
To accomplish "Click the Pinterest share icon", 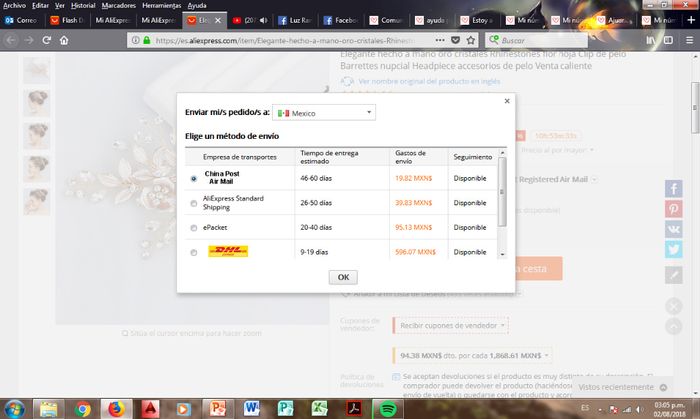I will [x=674, y=209].
